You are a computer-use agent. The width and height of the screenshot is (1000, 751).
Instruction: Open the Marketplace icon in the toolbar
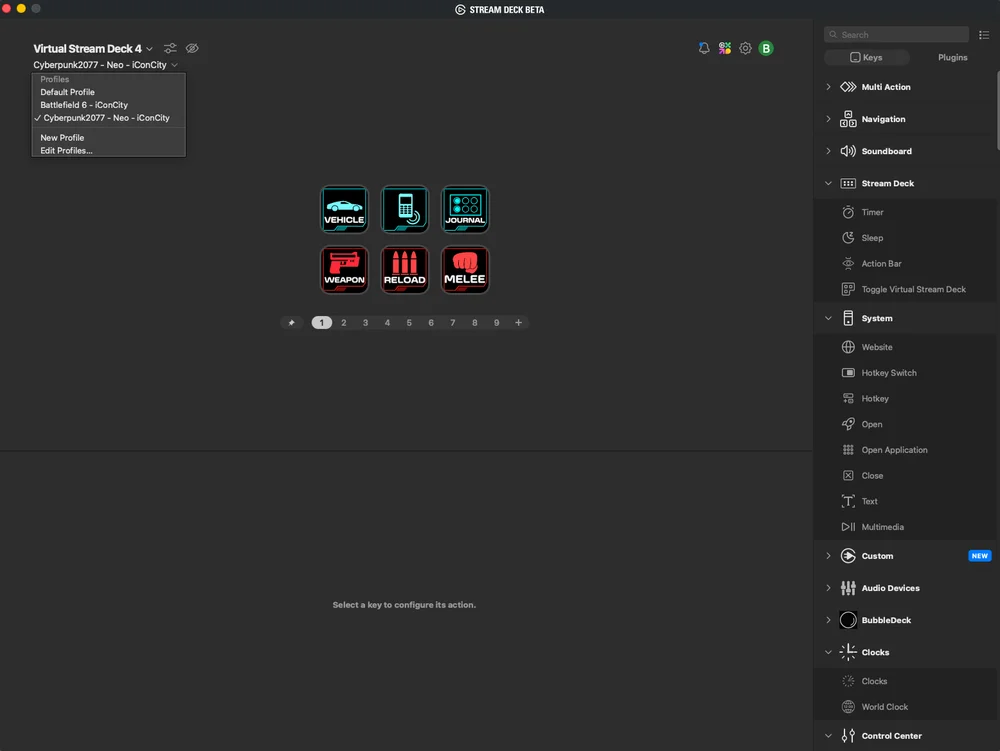coord(724,47)
